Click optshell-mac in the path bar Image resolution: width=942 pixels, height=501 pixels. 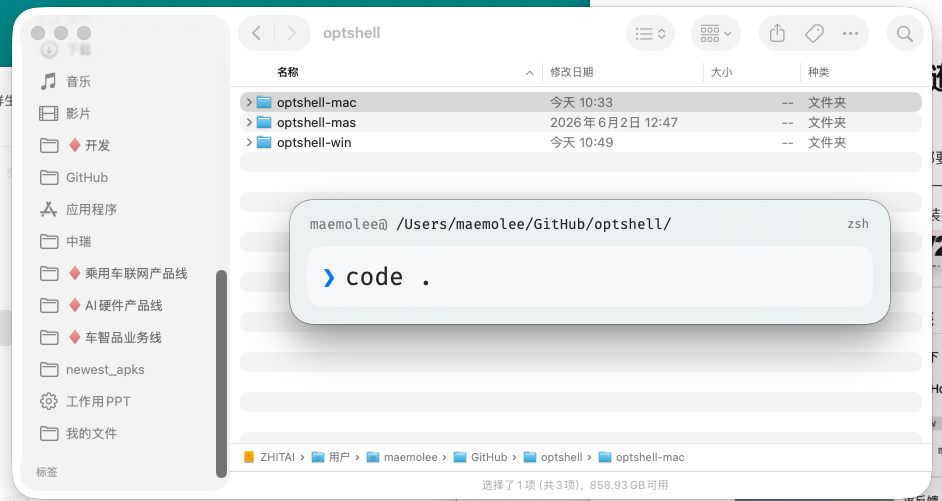pyautogui.click(x=642, y=458)
